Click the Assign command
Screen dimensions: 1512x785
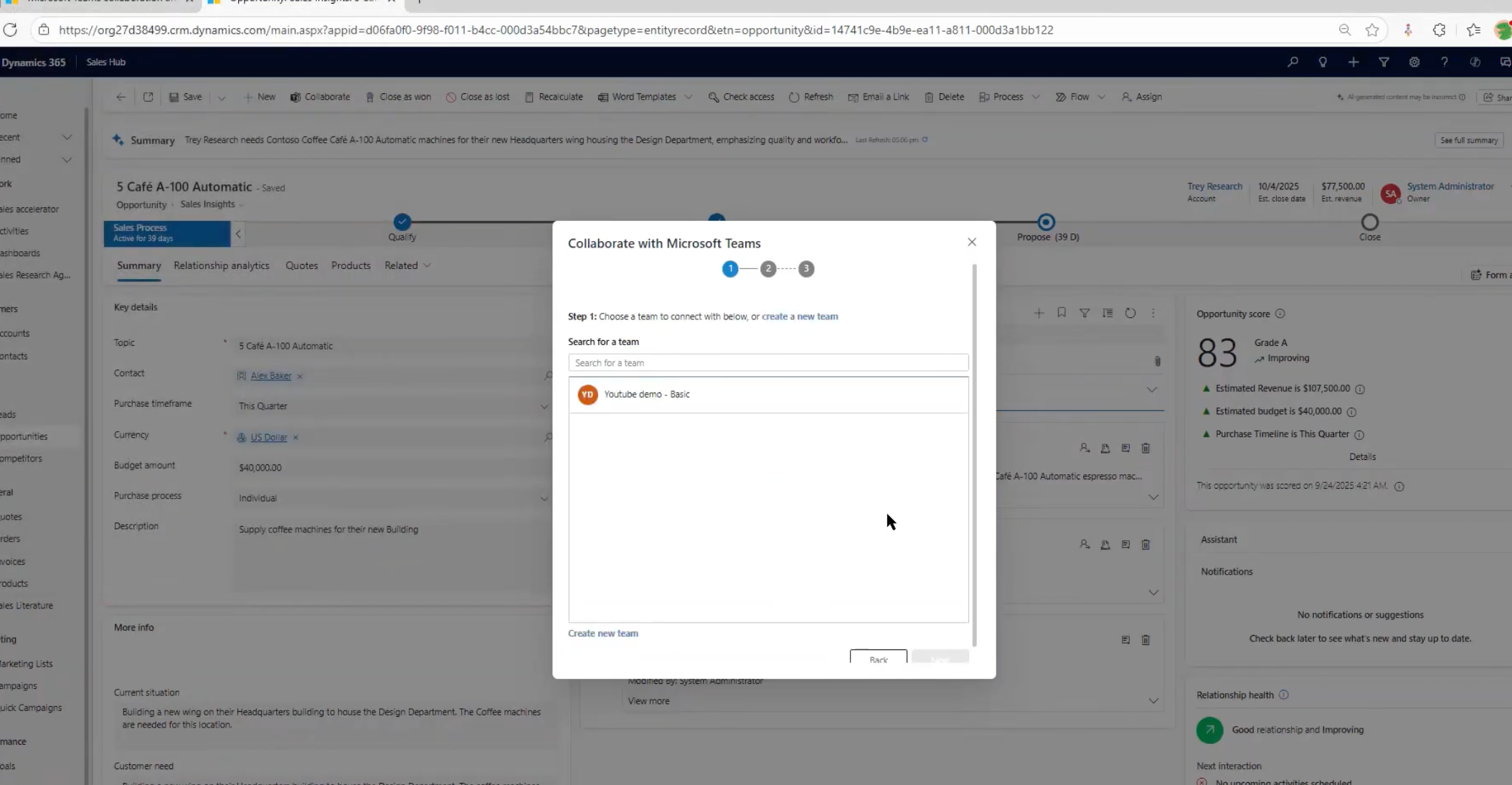tap(1141, 98)
